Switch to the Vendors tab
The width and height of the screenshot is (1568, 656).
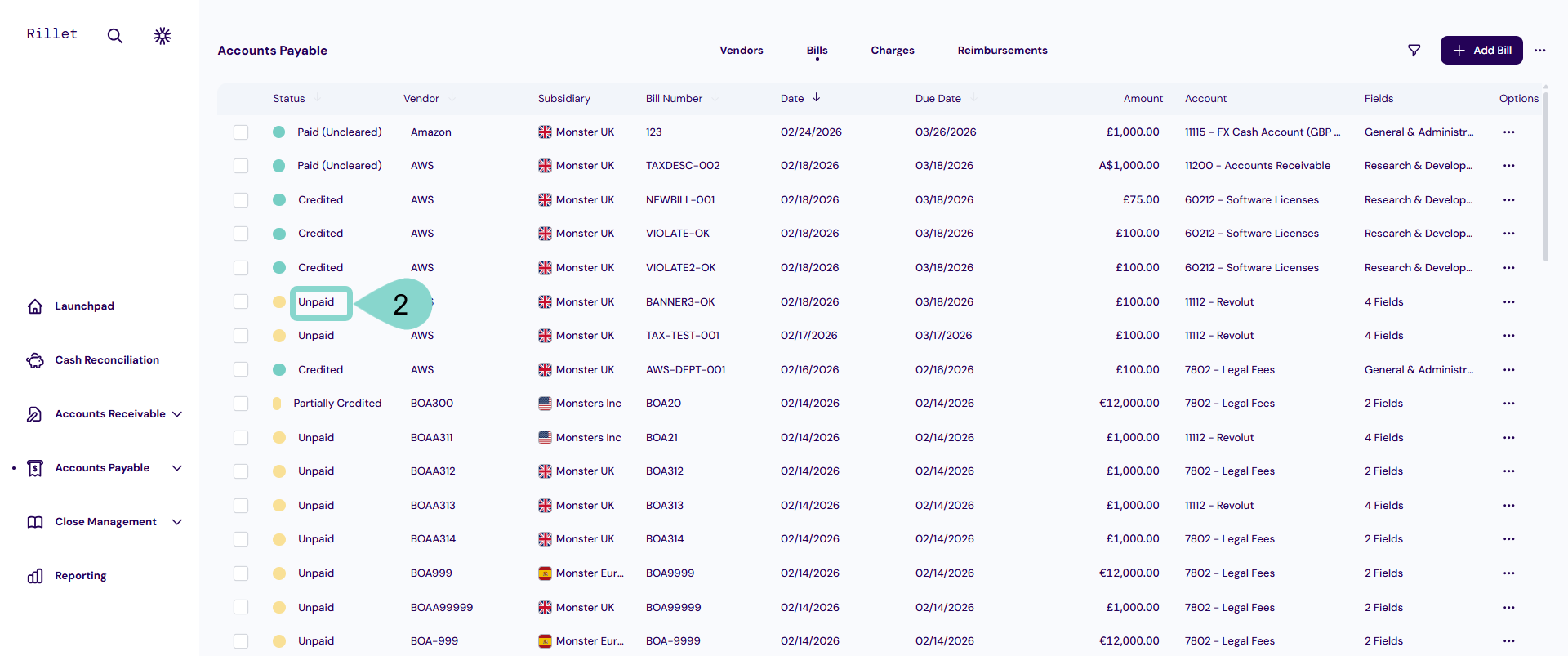click(741, 51)
